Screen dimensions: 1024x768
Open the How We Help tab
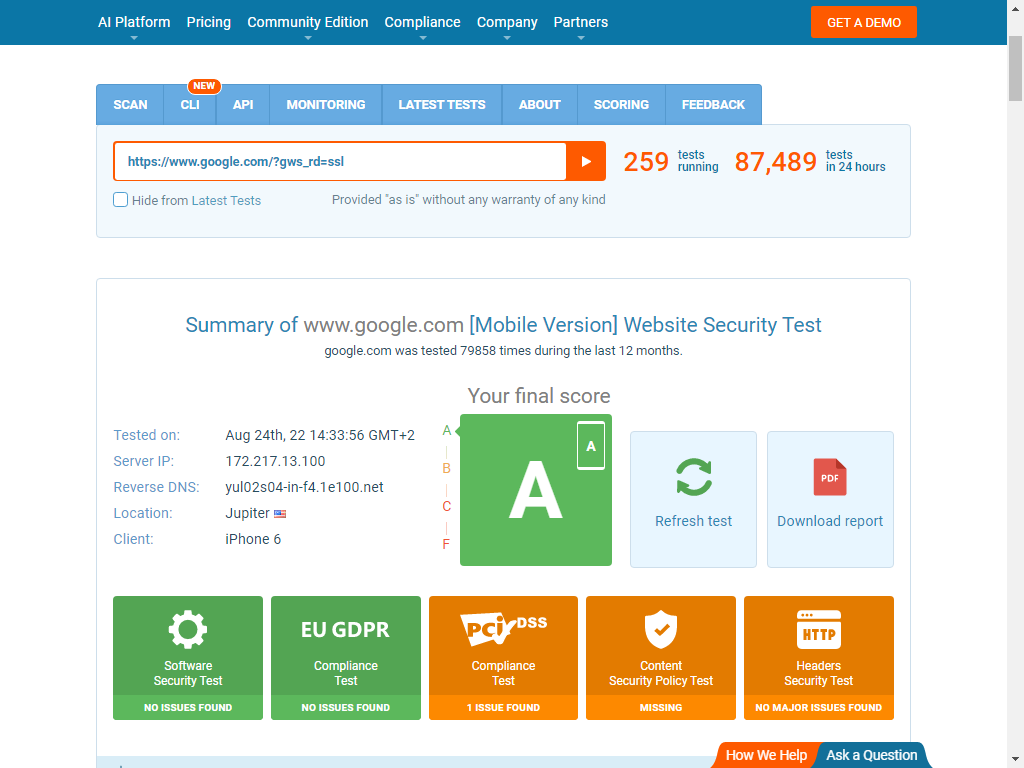tap(766, 755)
